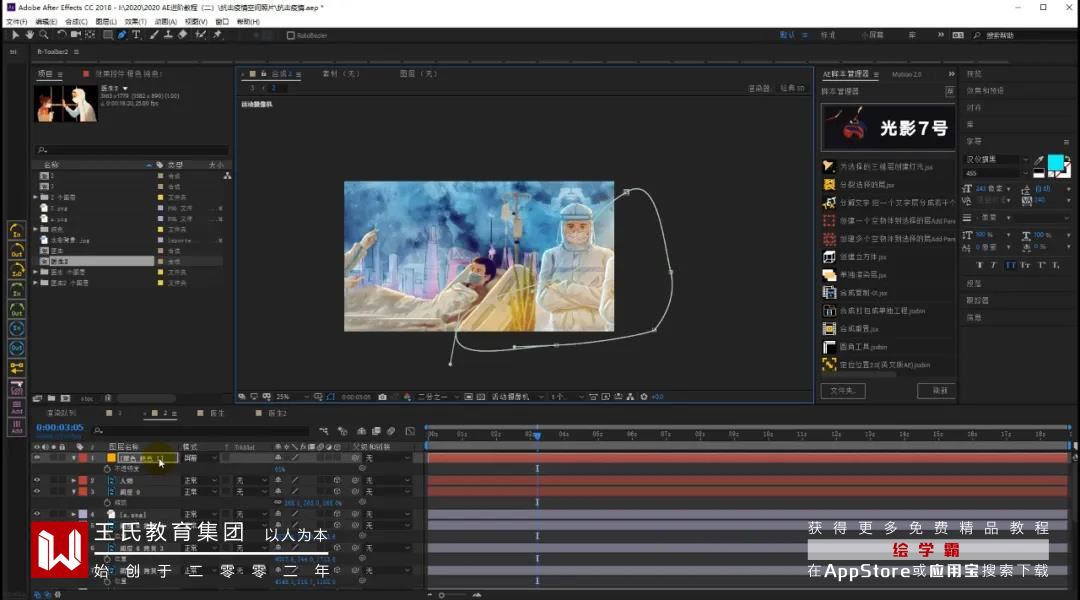
Task: Select the Eraser tool
Action: click(183, 34)
